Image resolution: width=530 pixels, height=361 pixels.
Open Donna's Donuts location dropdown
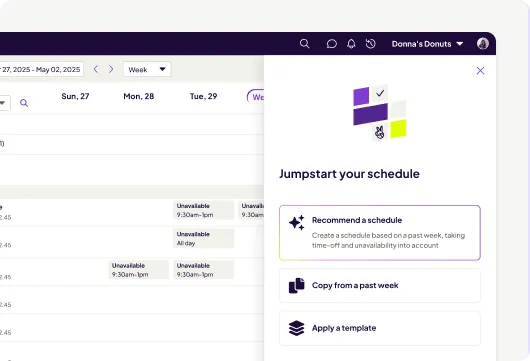pos(427,44)
